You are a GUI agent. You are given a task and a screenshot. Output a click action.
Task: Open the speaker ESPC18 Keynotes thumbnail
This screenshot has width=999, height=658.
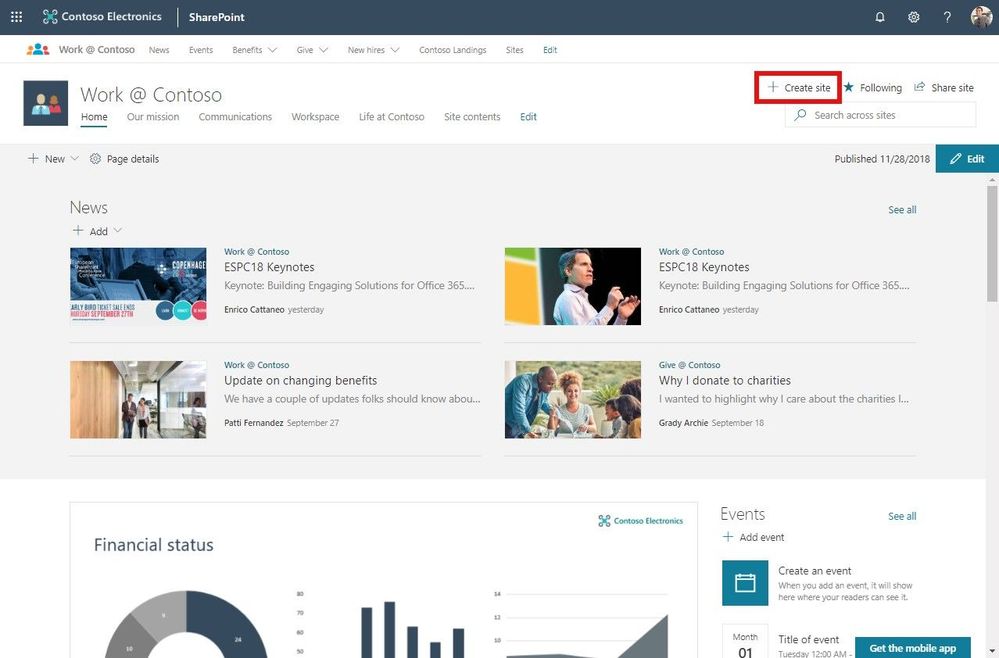click(x=573, y=286)
